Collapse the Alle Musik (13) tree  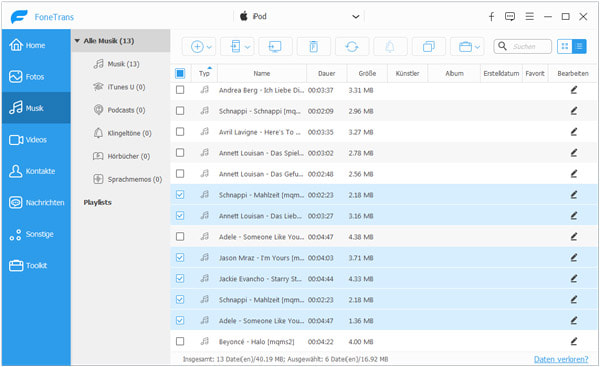pos(77,41)
